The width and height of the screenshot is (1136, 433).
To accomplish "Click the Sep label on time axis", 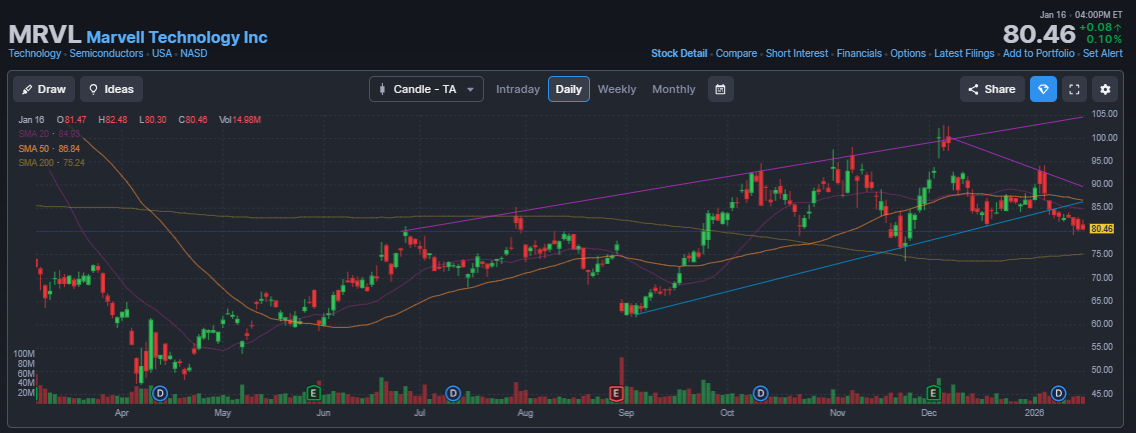I will click(x=627, y=414).
